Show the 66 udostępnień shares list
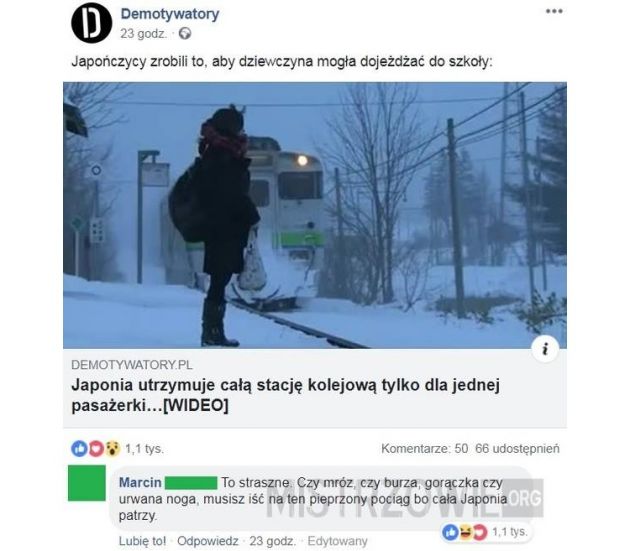The width and height of the screenshot is (630, 551). click(517, 449)
